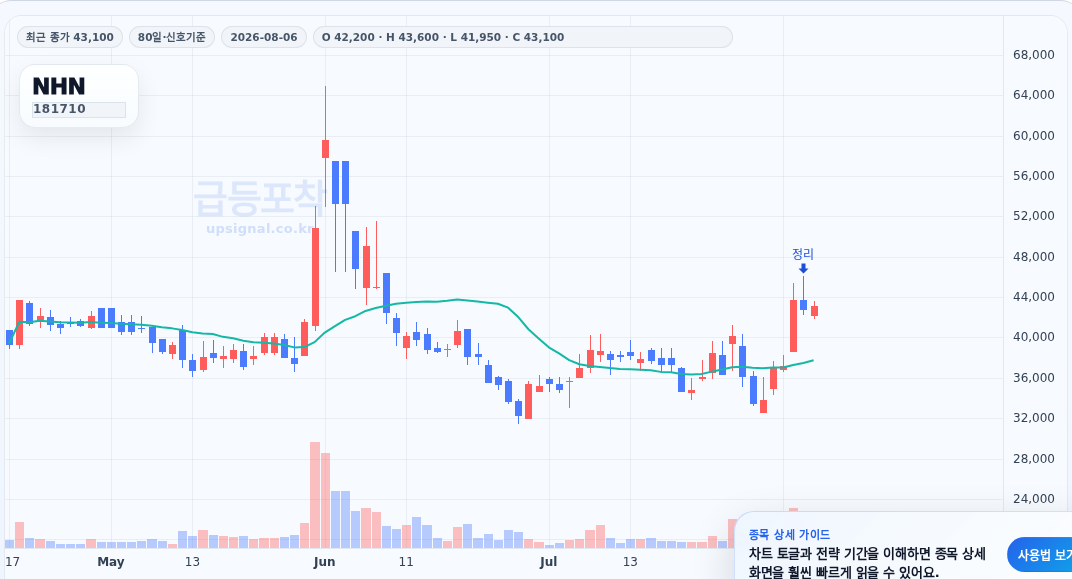
Task: Click the 최근 종가 43,100 chip
Action: click(70, 37)
